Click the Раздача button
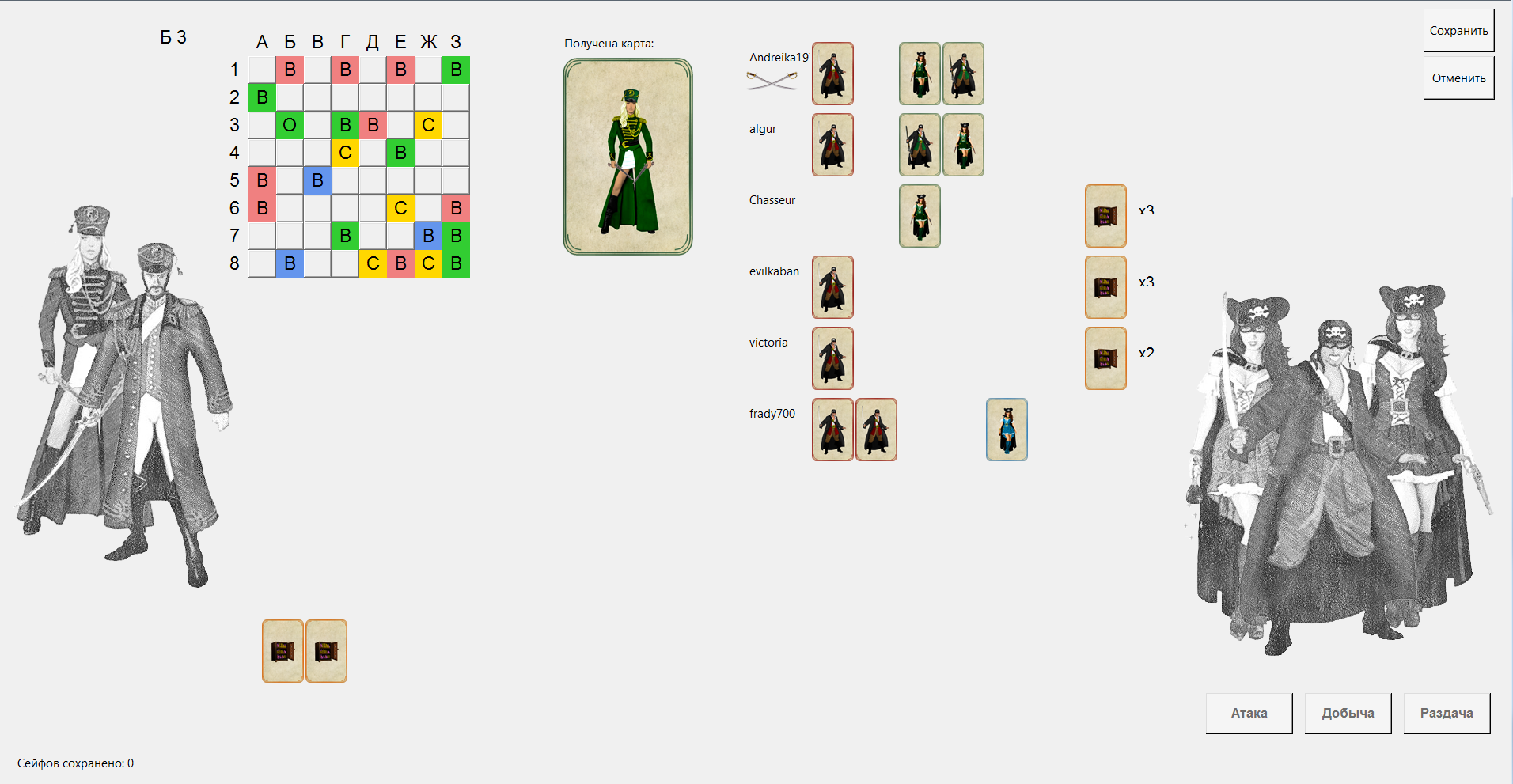This screenshot has height=784, width=1513. click(1447, 713)
